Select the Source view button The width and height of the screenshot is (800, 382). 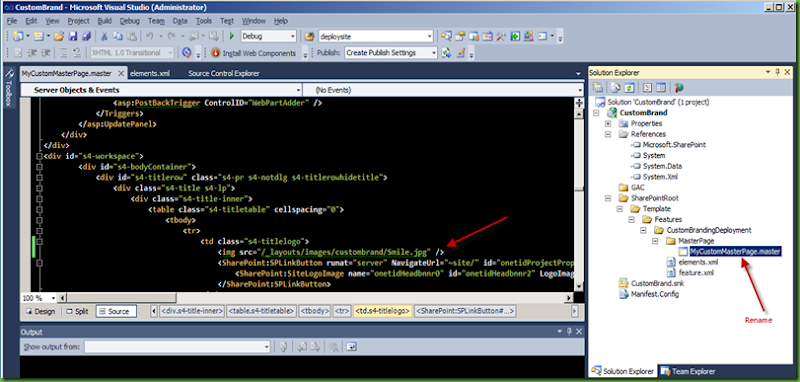point(116,311)
